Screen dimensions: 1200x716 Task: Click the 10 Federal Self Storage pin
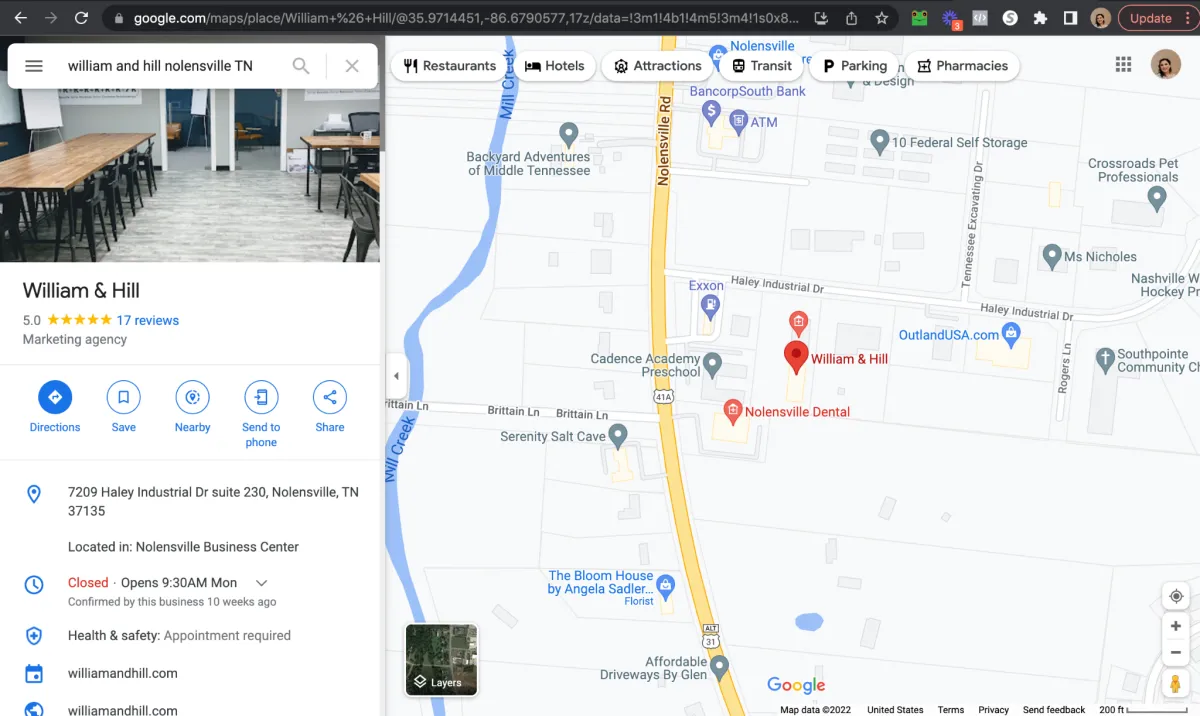tap(880, 141)
